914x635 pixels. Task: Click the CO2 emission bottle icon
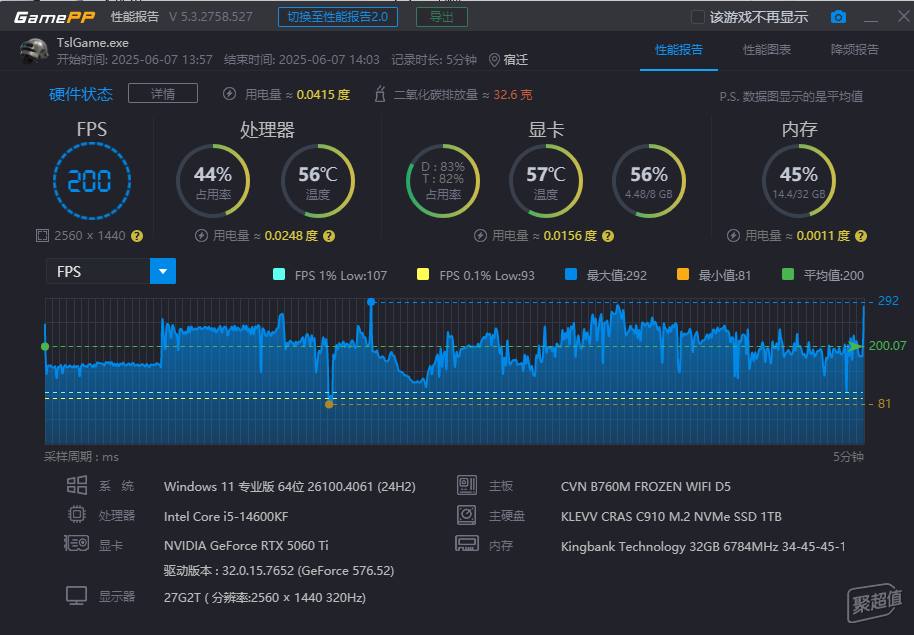379,94
